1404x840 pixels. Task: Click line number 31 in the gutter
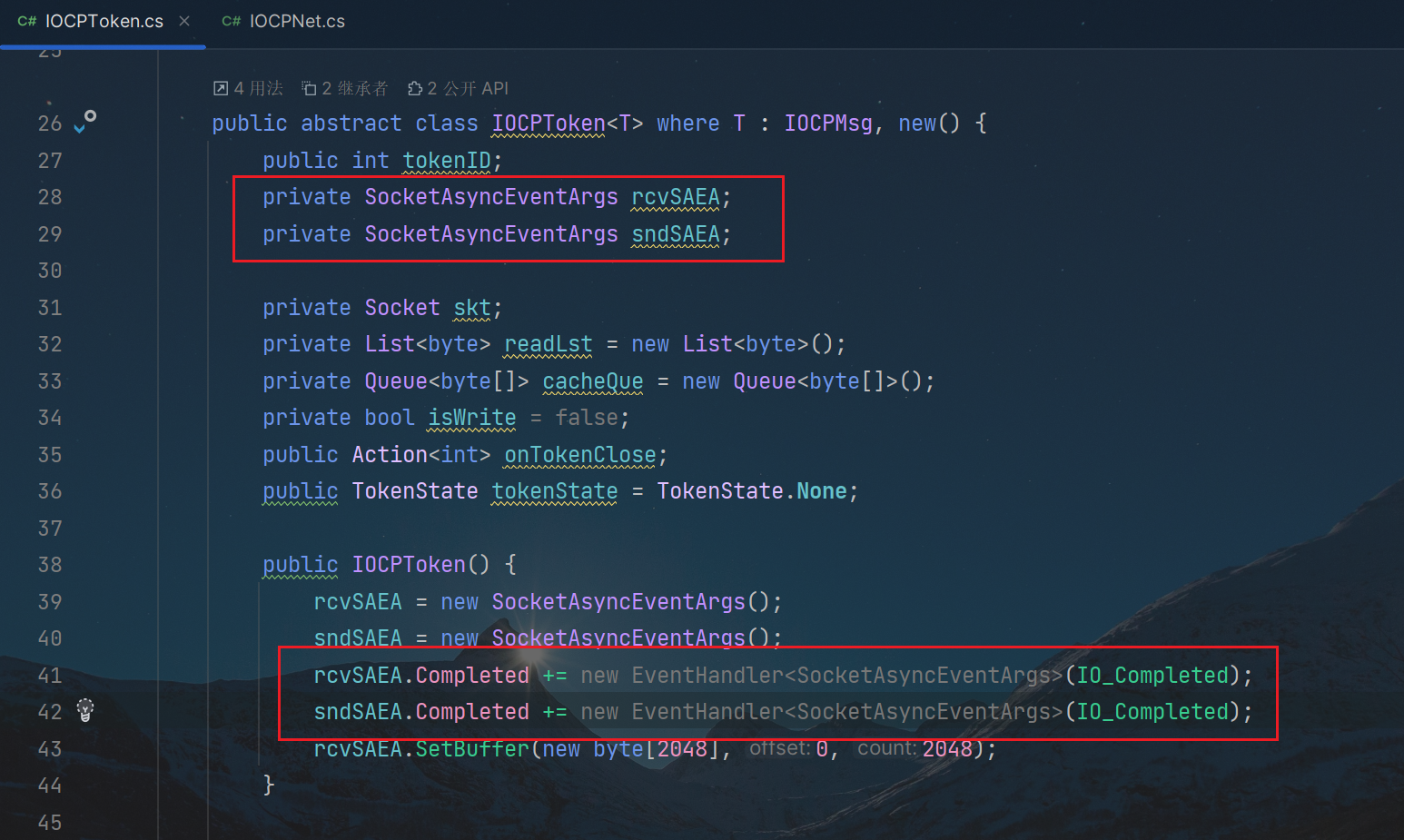pyautogui.click(x=50, y=308)
